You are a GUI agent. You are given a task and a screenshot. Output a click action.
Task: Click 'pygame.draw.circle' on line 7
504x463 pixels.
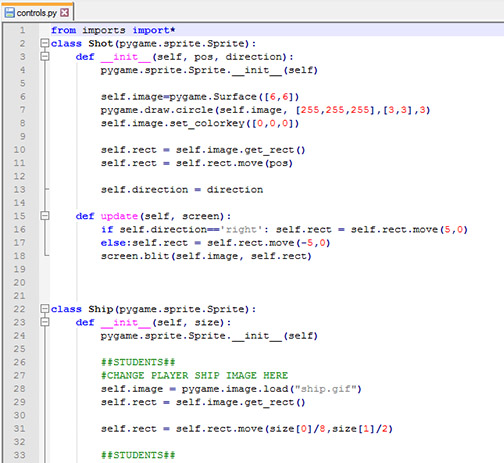[x=157, y=110]
